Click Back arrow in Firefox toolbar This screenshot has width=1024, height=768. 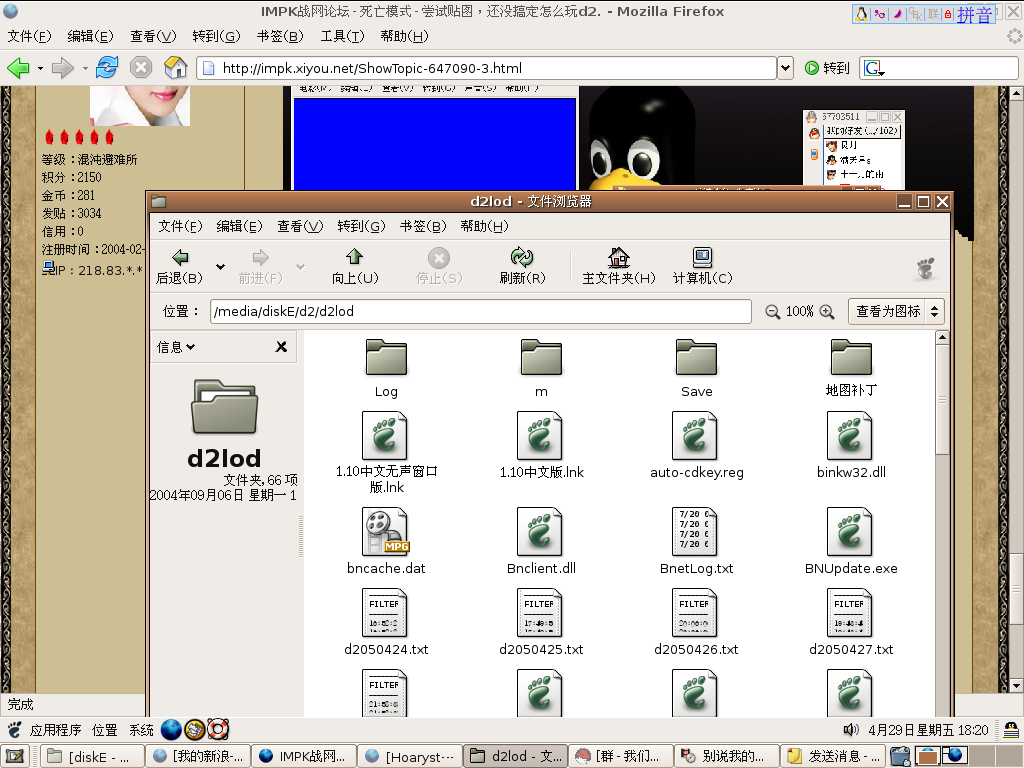tap(18, 67)
